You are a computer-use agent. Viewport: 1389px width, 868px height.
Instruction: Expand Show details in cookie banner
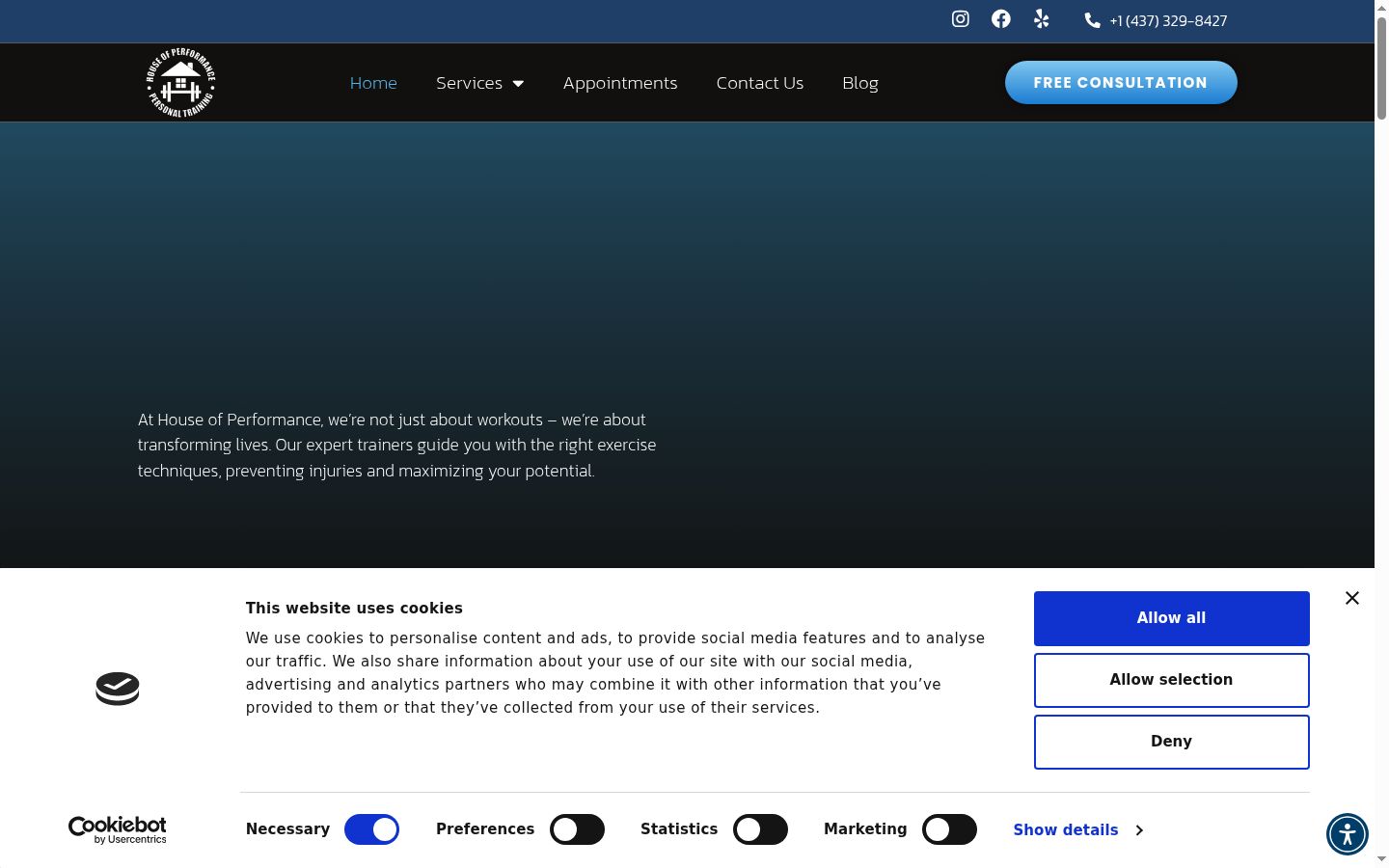tap(1077, 829)
